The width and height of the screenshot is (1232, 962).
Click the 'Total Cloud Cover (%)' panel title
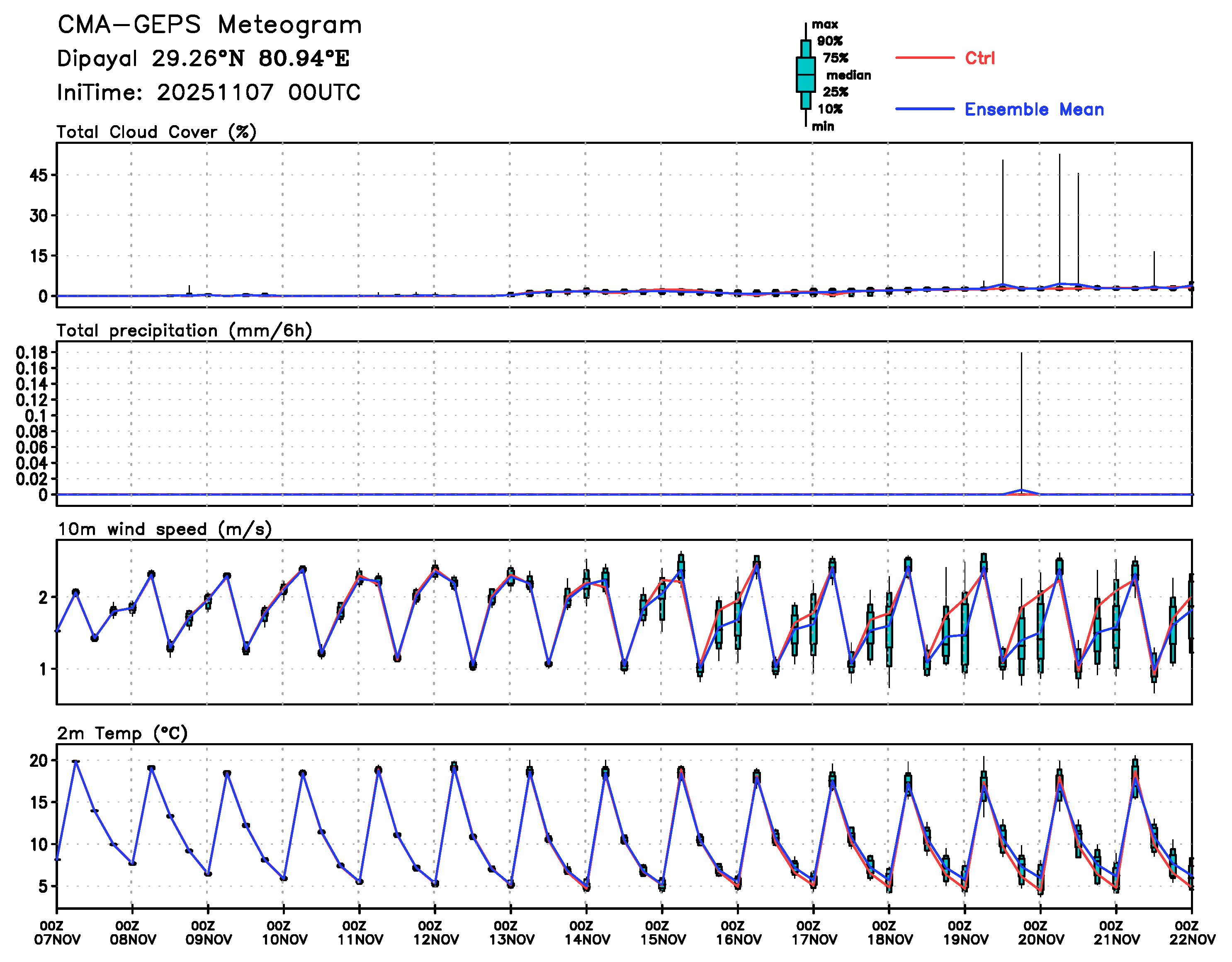[156, 132]
